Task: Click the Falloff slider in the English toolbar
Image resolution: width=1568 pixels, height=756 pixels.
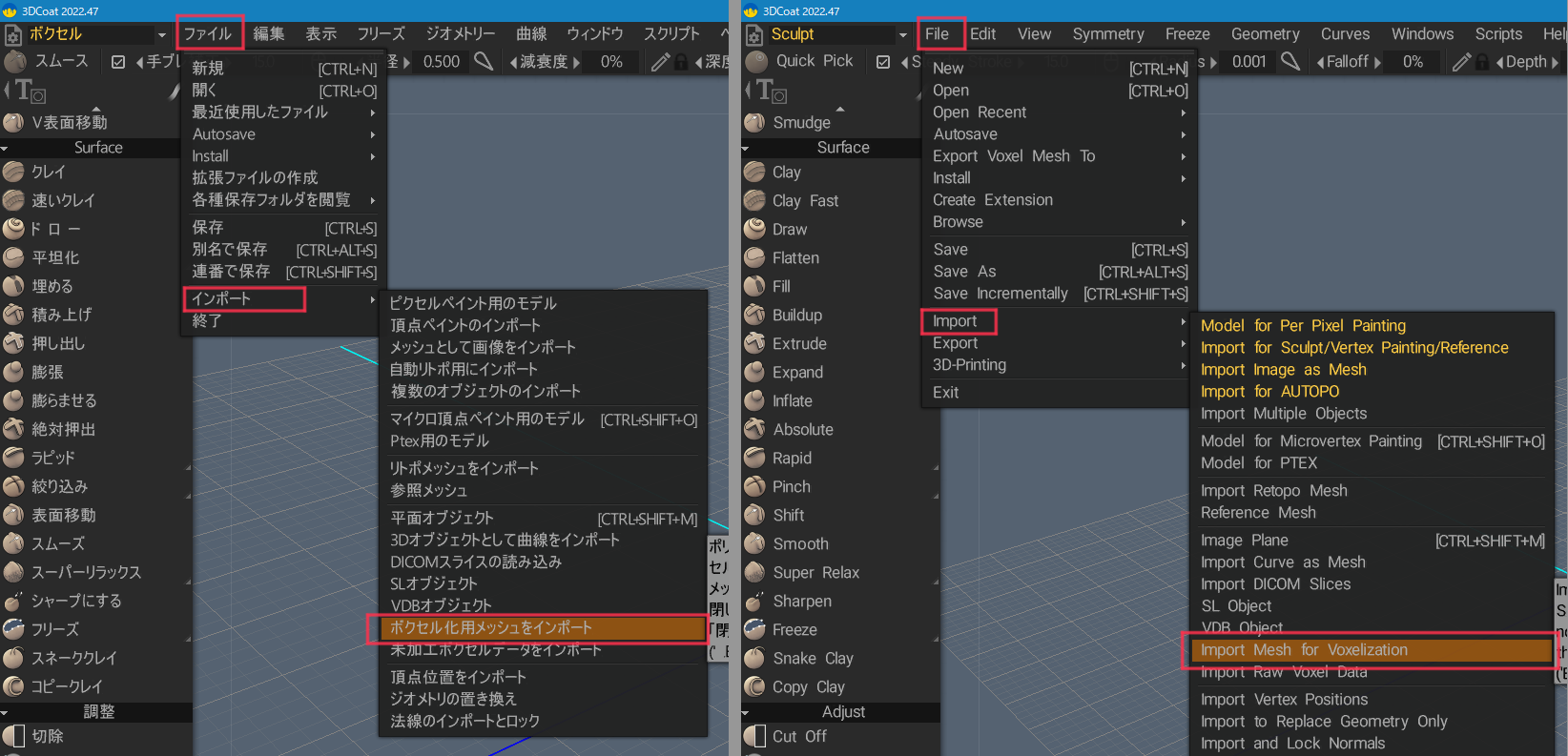Action: 1349,62
